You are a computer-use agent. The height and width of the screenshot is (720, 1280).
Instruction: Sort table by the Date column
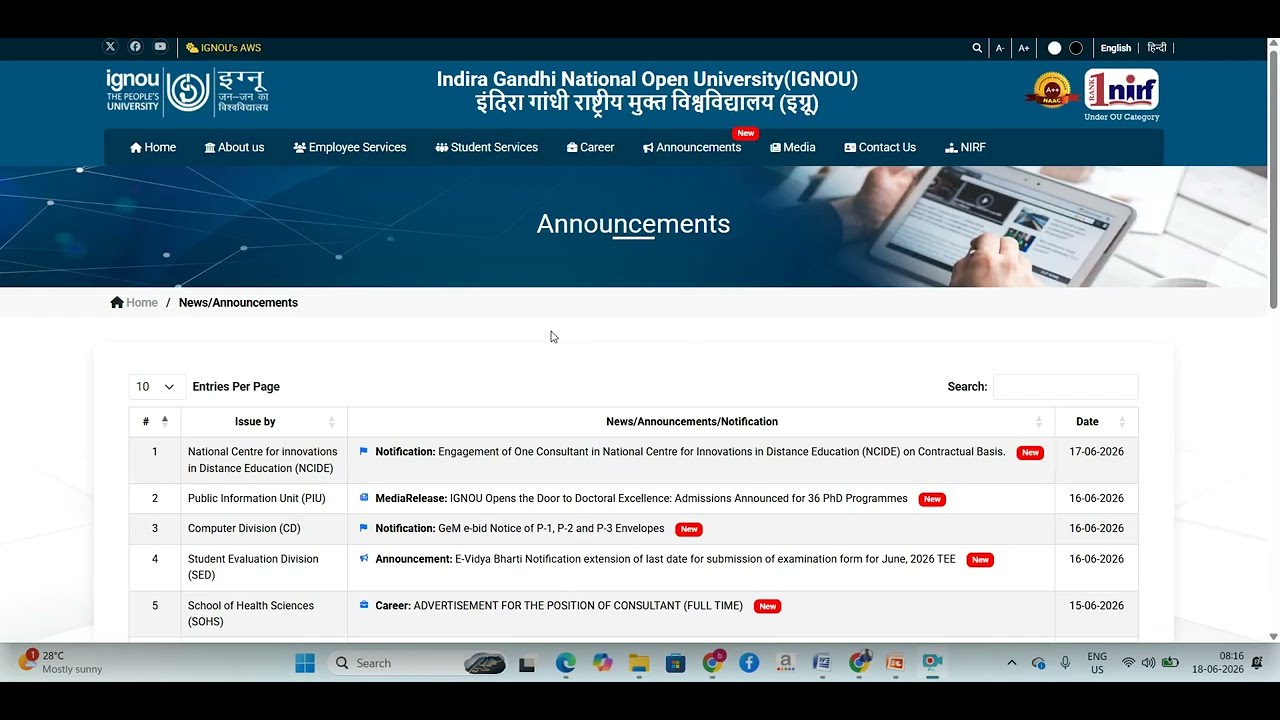click(x=1096, y=421)
